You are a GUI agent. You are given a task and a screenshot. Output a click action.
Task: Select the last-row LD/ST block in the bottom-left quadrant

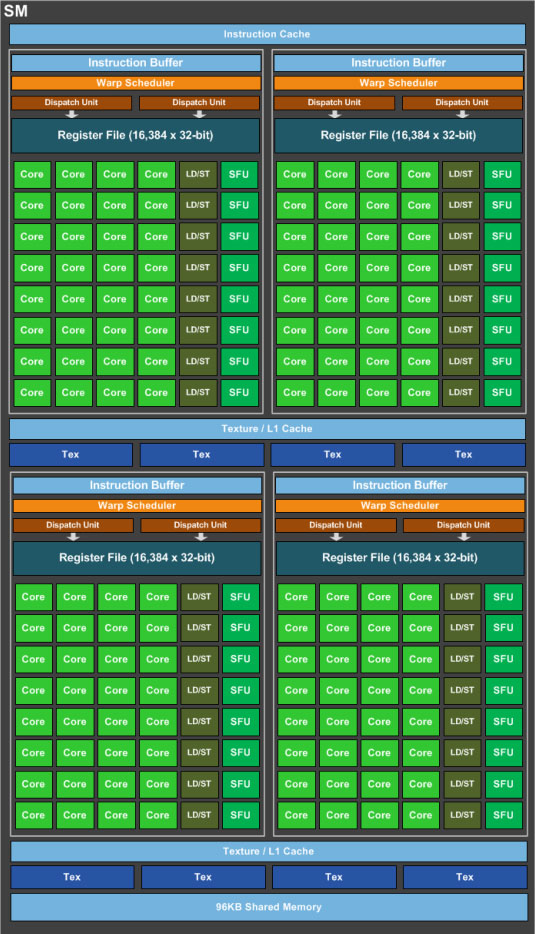click(x=199, y=815)
